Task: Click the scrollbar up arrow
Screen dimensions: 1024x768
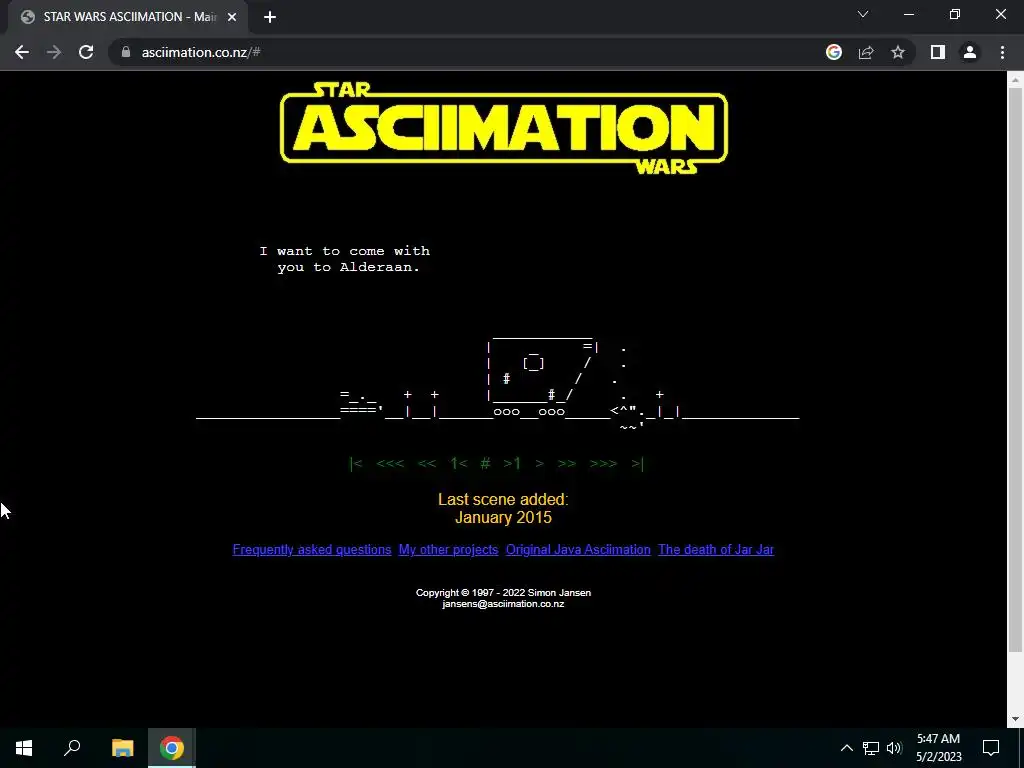Action: 1015,80
